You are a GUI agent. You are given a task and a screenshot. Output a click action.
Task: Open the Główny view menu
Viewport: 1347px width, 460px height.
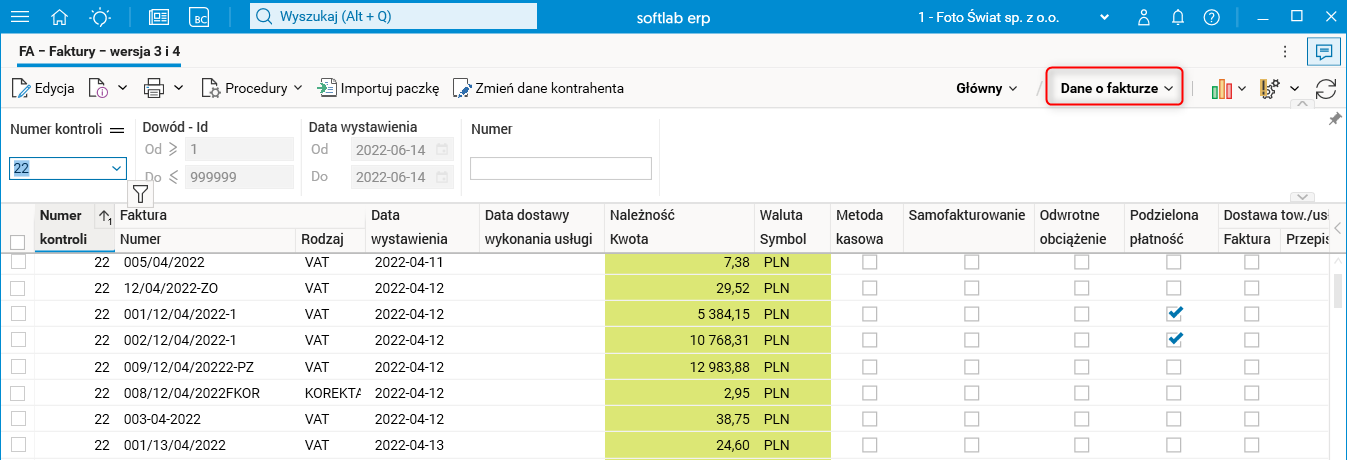[986, 88]
